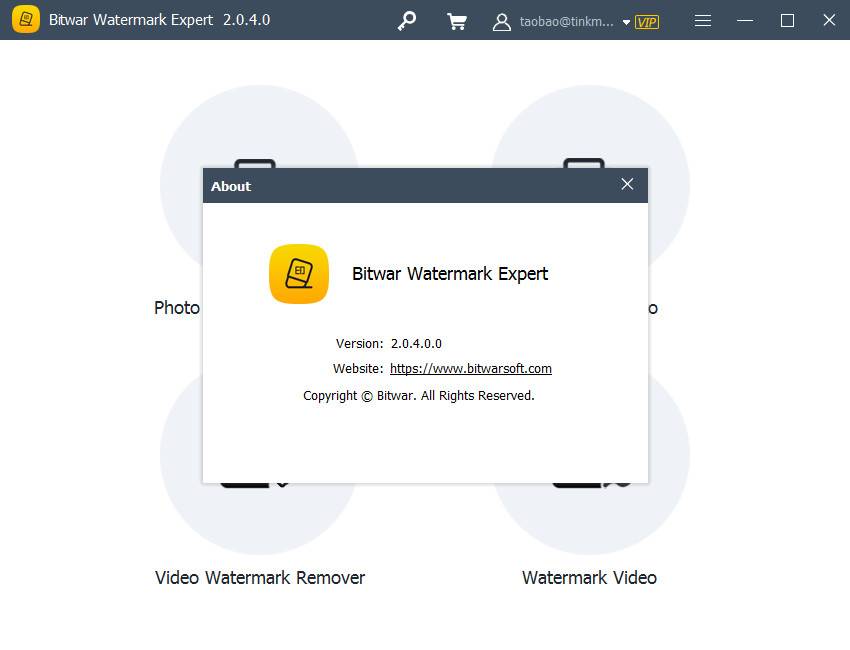Close the About dialog
This screenshot has height=650, width=850.
pos(627,184)
